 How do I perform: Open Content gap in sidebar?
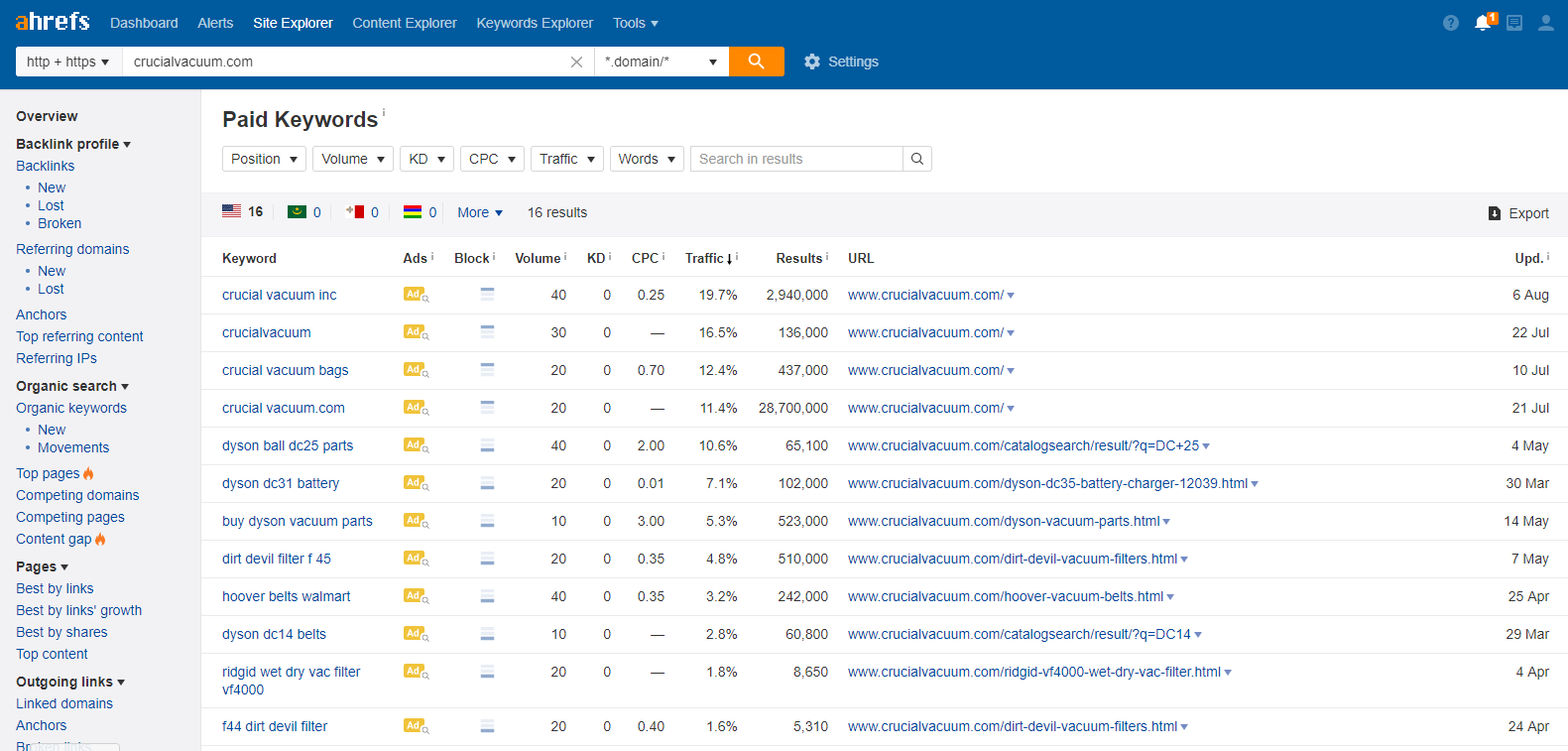pyautogui.click(x=54, y=539)
